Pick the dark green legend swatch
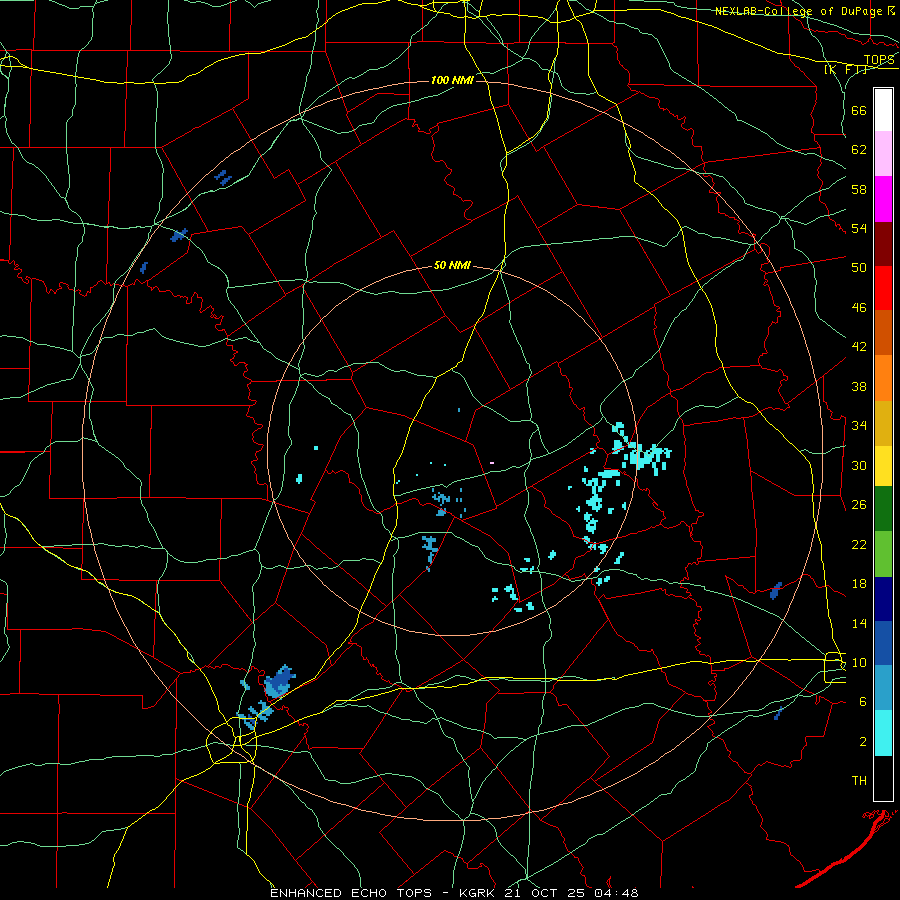The width and height of the screenshot is (900, 900). [x=883, y=509]
